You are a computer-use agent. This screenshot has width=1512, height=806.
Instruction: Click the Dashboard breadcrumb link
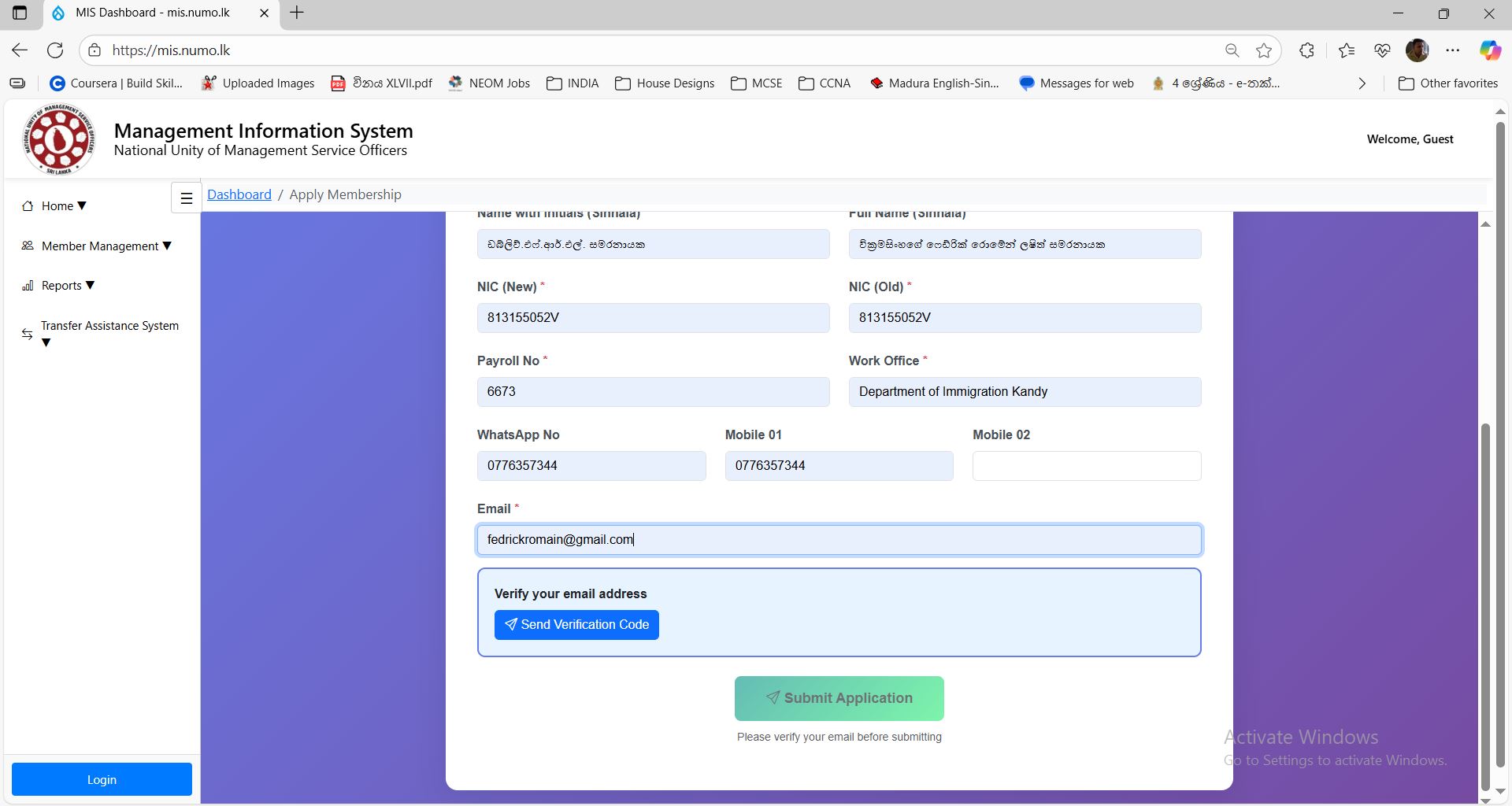[x=239, y=194]
